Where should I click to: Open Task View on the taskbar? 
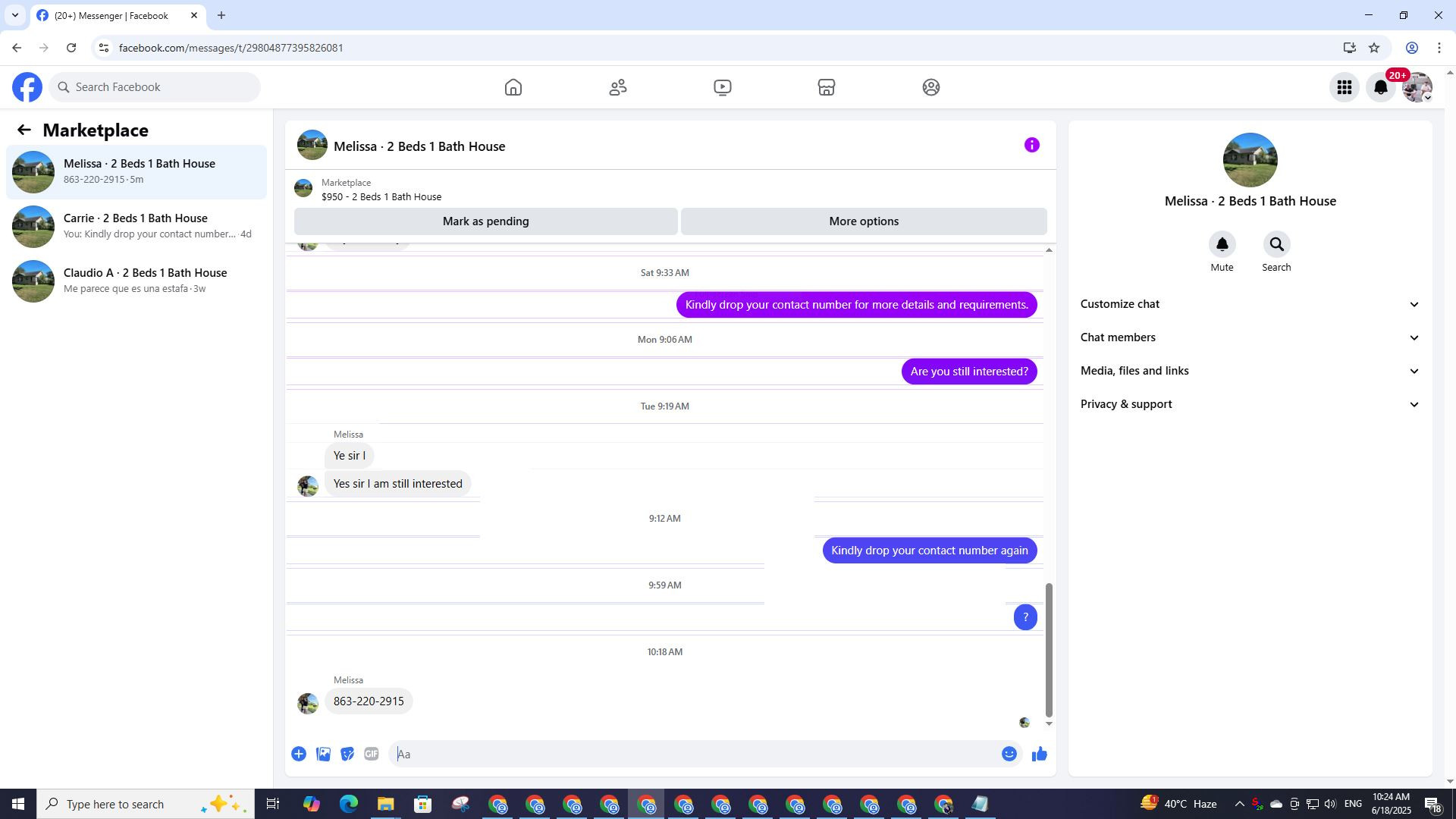click(x=273, y=804)
